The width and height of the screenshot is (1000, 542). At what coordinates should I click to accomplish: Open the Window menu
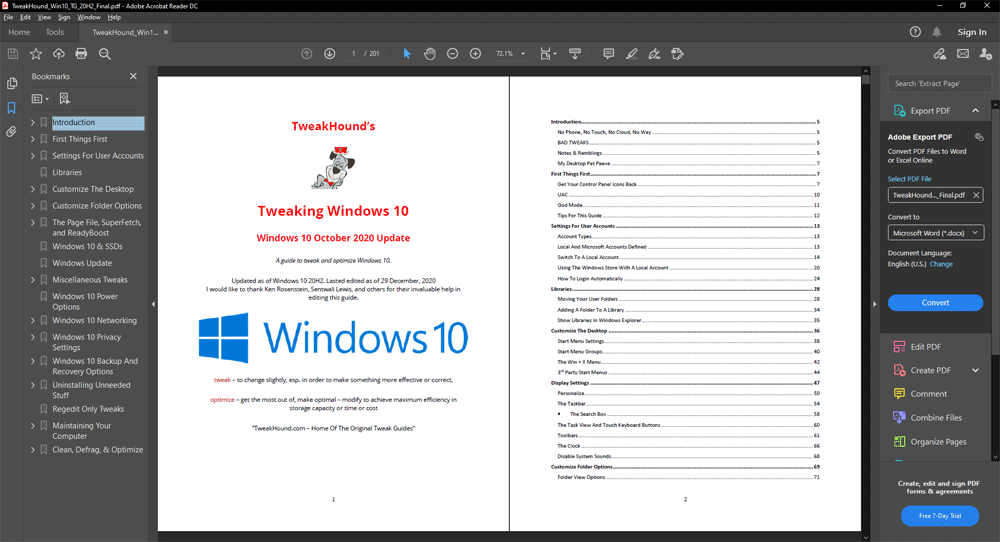[89, 17]
